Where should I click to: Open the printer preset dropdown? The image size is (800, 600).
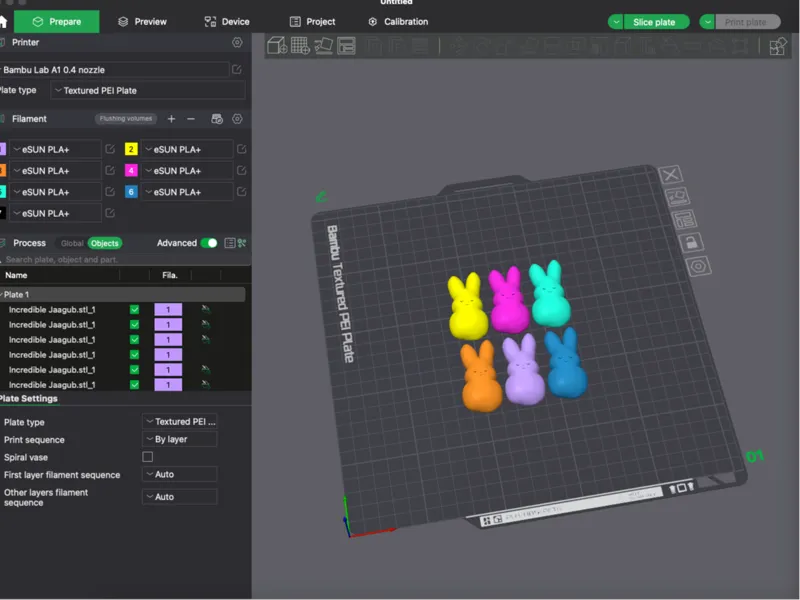(114, 70)
